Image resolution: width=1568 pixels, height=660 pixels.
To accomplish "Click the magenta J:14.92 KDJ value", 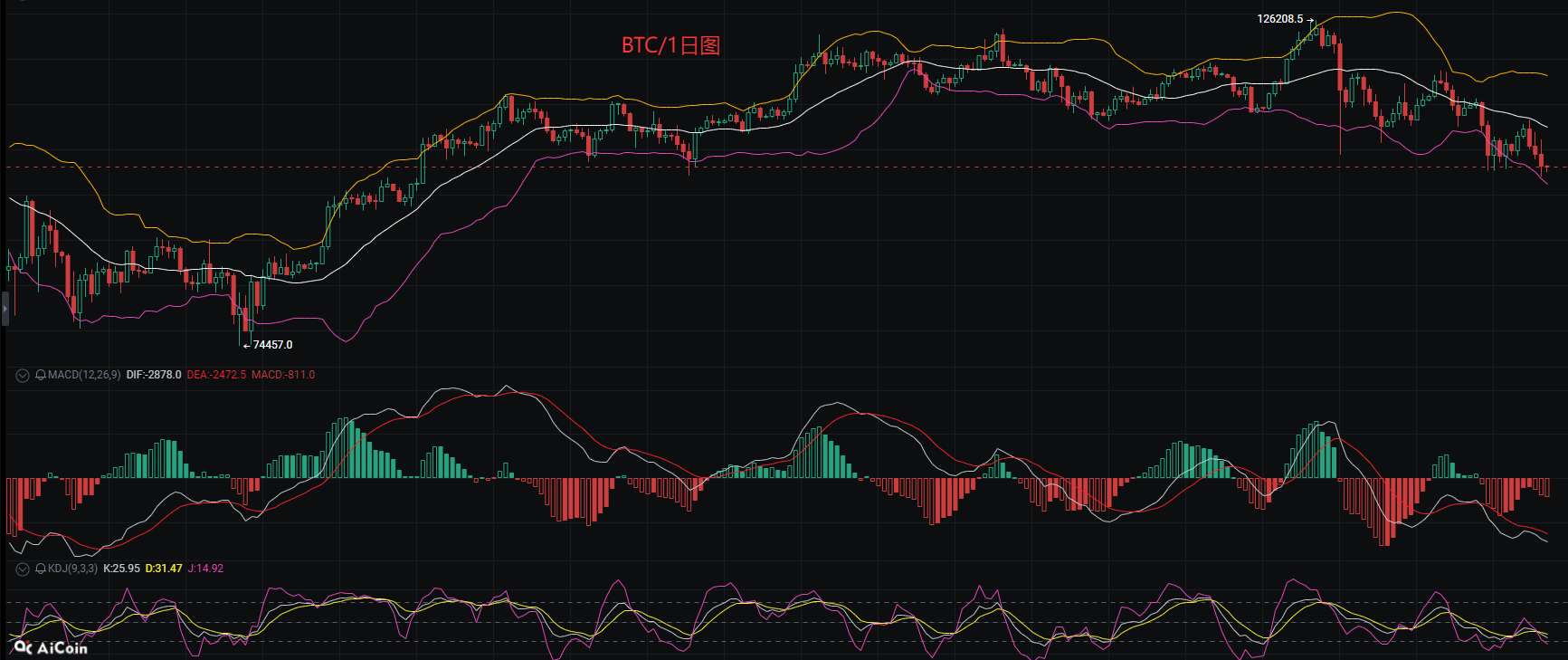I will (205, 569).
